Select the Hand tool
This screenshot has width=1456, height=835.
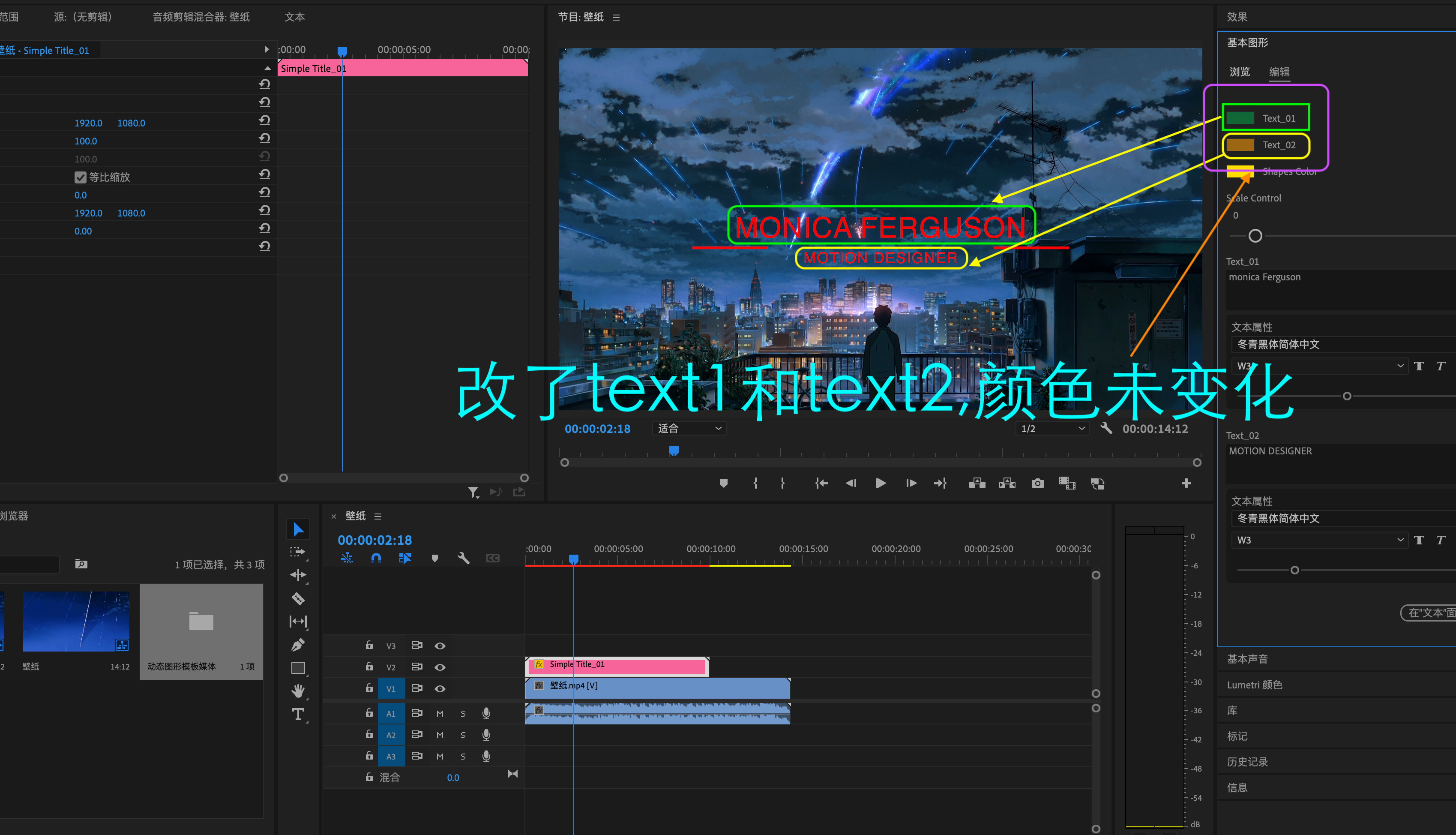[298, 691]
